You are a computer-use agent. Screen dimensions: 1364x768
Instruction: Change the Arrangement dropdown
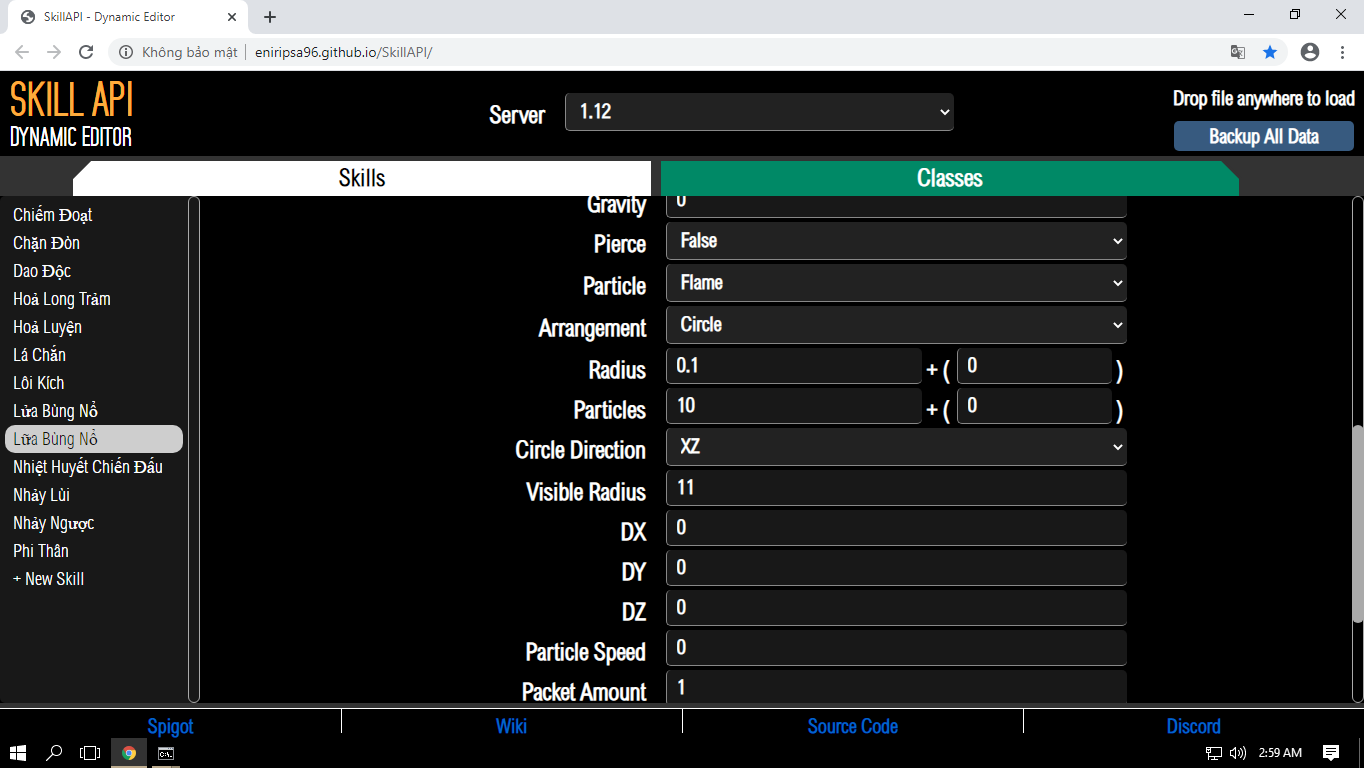pyautogui.click(x=896, y=325)
